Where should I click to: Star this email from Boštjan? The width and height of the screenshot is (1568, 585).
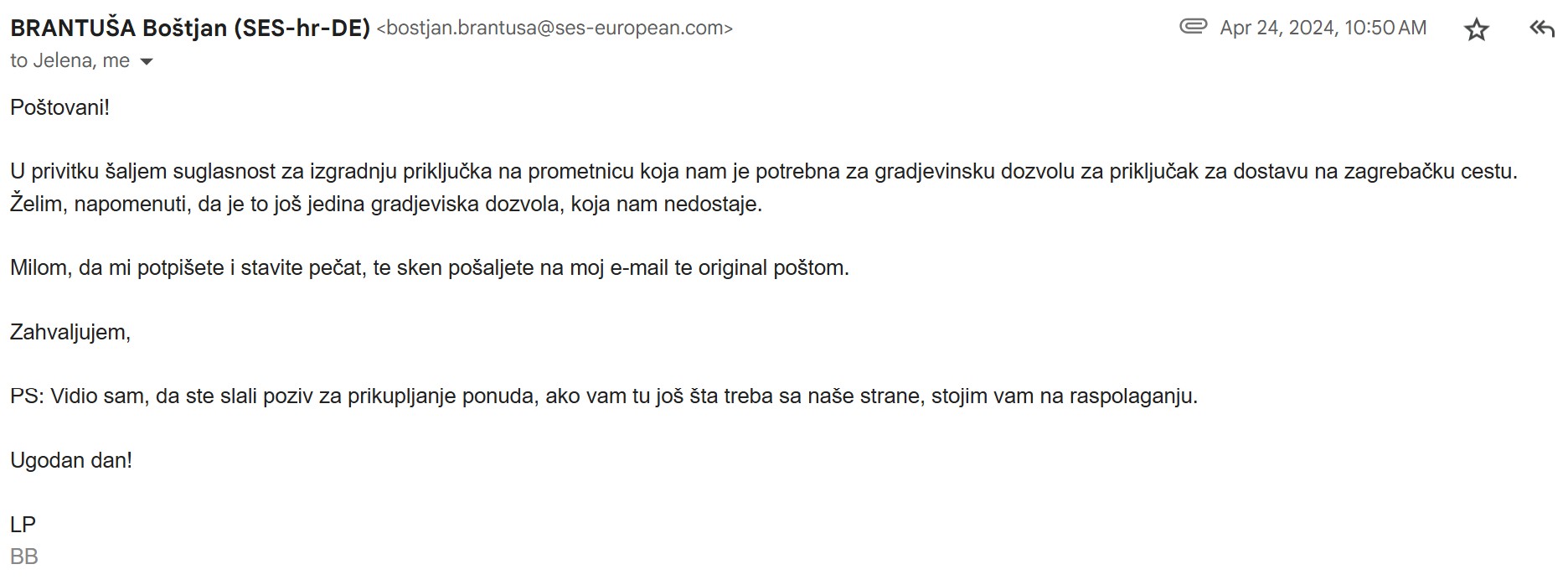pos(1476,30)
